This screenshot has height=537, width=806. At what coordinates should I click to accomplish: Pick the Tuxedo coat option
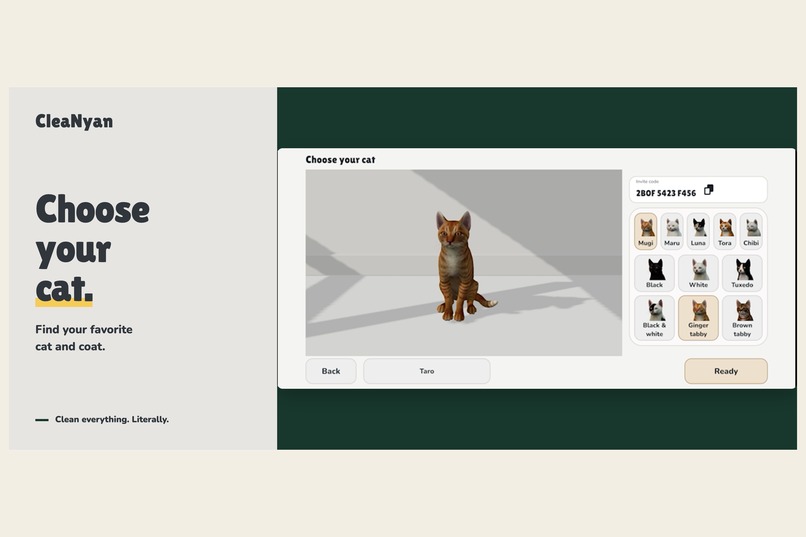[x=742, y=273]
